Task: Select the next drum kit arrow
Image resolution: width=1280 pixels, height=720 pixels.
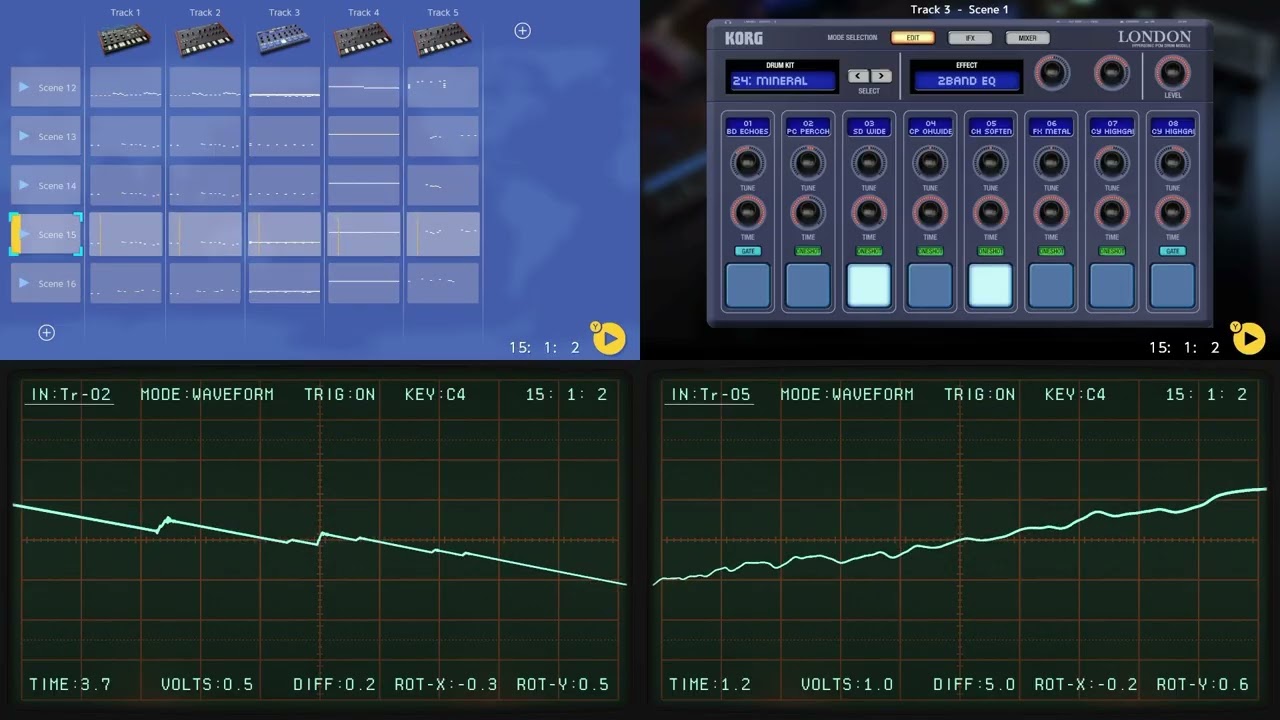Action: pyautogui.click(x=880, y=76)
